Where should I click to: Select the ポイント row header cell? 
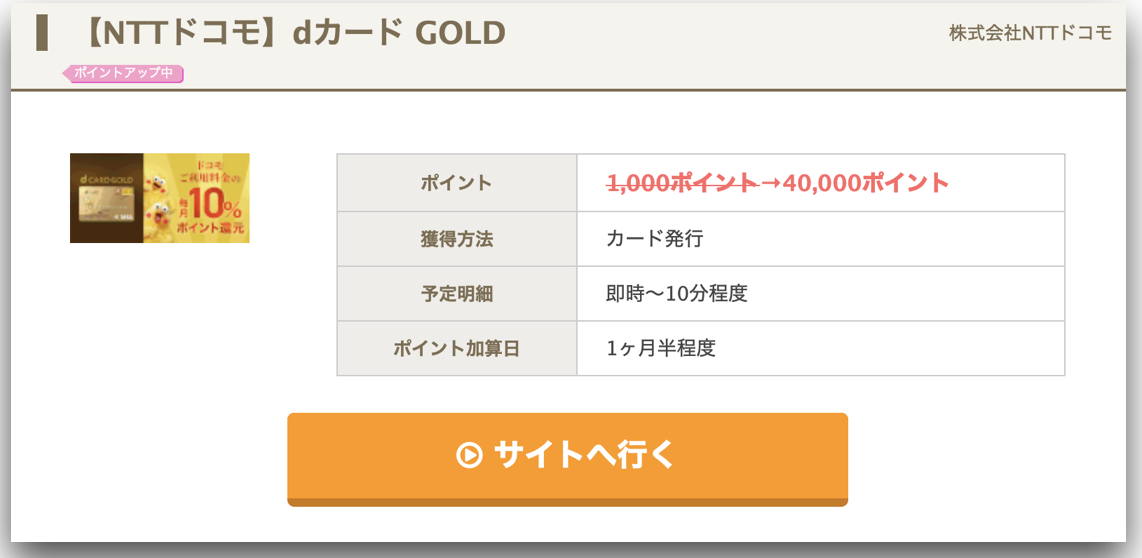pyautogui.click(x=457, y=183)
